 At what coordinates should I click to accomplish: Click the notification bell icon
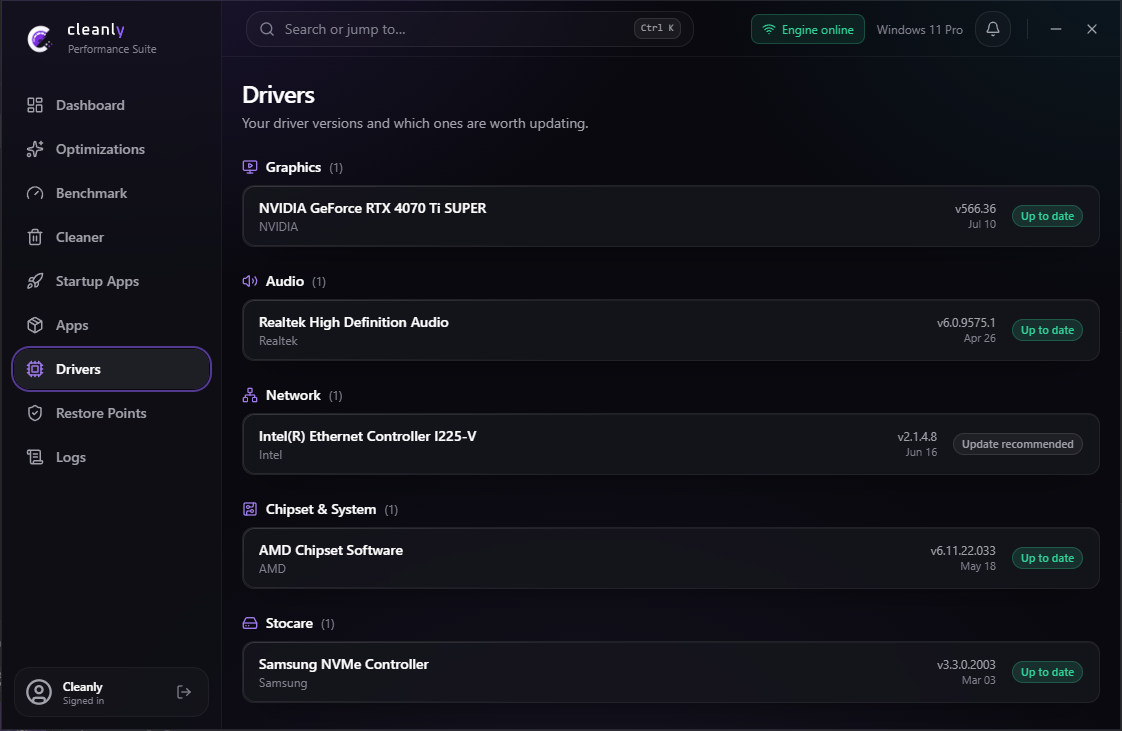[x=992, y=29]
